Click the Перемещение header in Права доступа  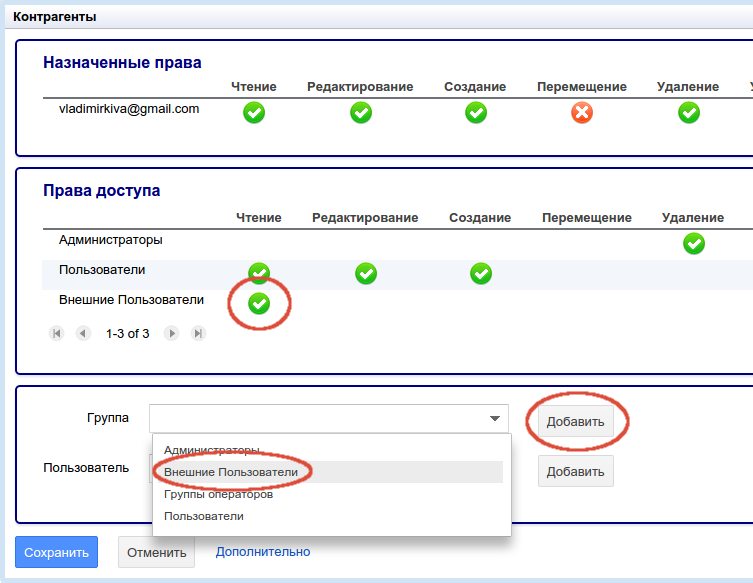(587, 218)
